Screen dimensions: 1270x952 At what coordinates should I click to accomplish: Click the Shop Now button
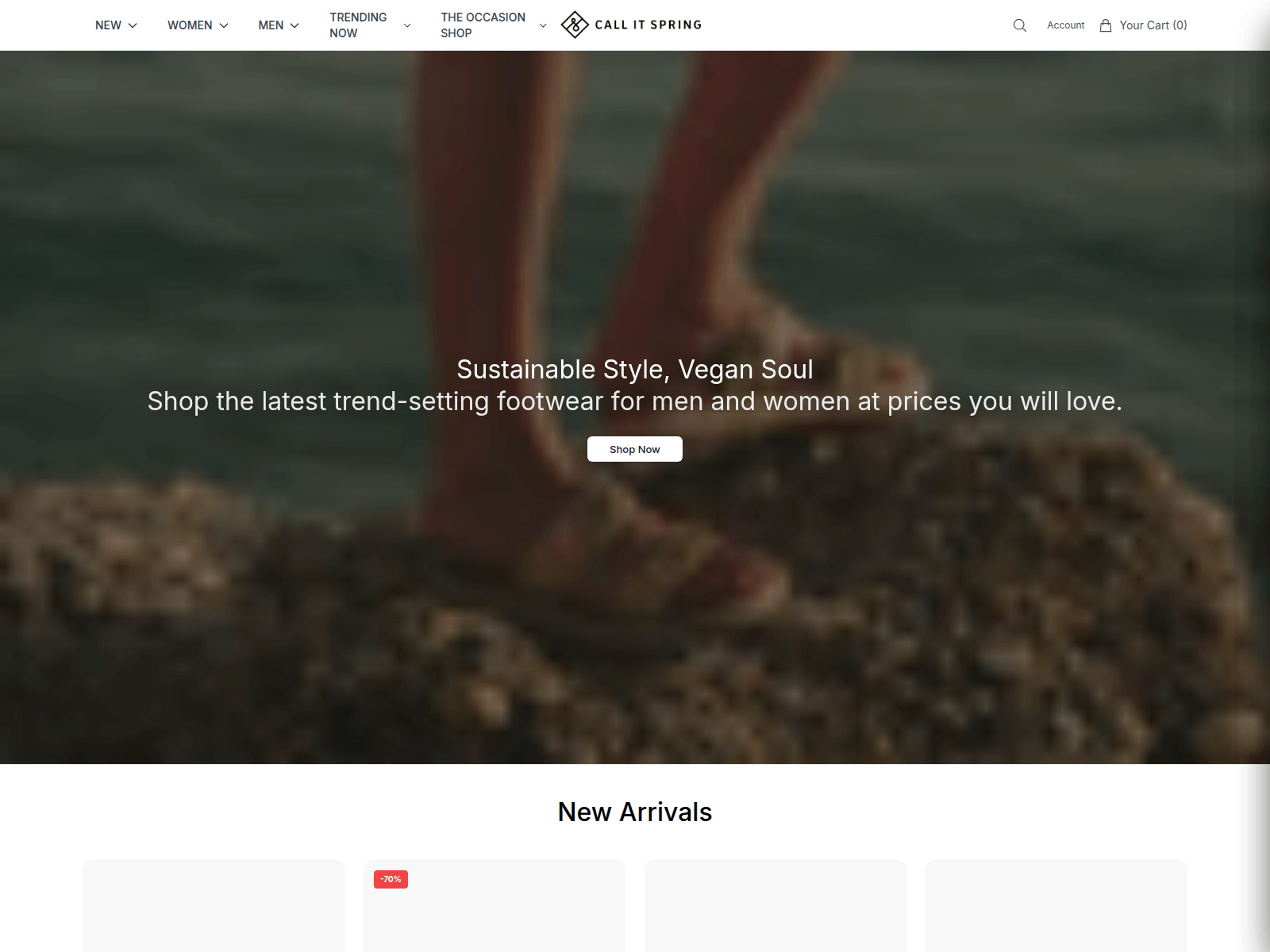(635, 449)
